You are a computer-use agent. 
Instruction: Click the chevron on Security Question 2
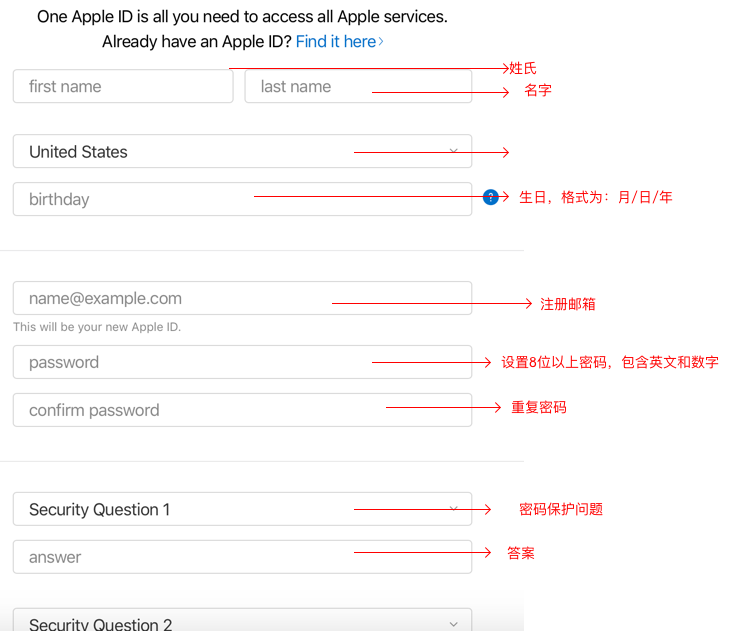[453, 624]
